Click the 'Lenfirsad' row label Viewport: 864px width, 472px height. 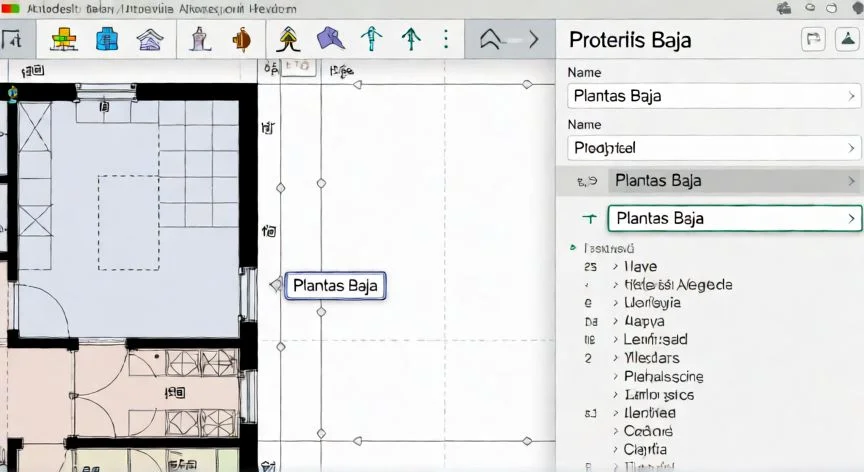pyautogui.click(x=655, y=339)
